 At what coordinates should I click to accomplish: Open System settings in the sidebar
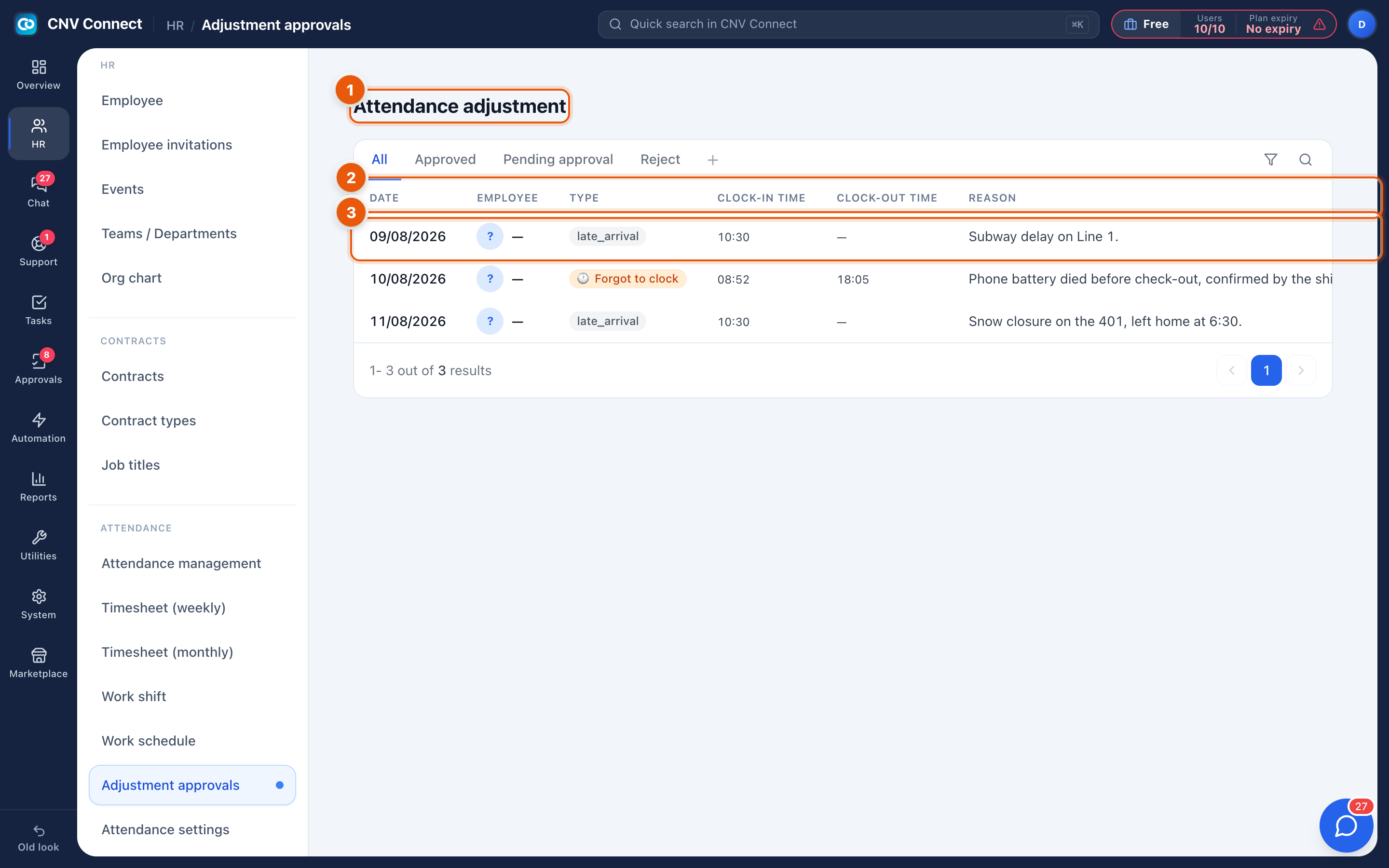click(39, 604)
